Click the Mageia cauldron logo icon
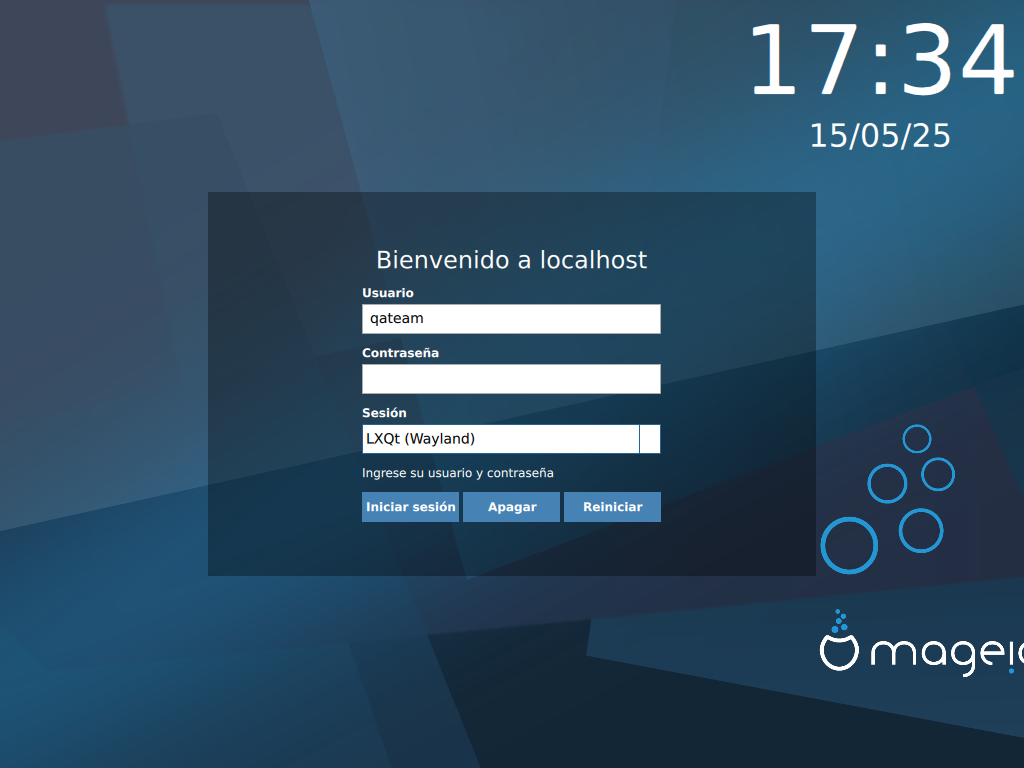The height and width of the screenshot is (768, 1024). click(839, 652)
